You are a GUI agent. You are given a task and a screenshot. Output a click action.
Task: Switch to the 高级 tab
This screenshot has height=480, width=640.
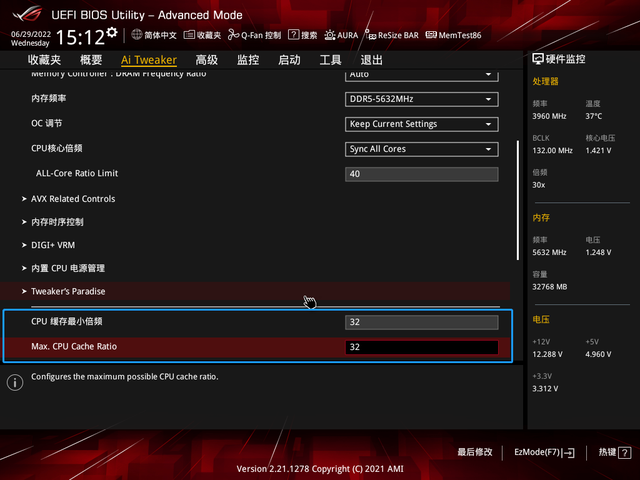click(207, 60)
